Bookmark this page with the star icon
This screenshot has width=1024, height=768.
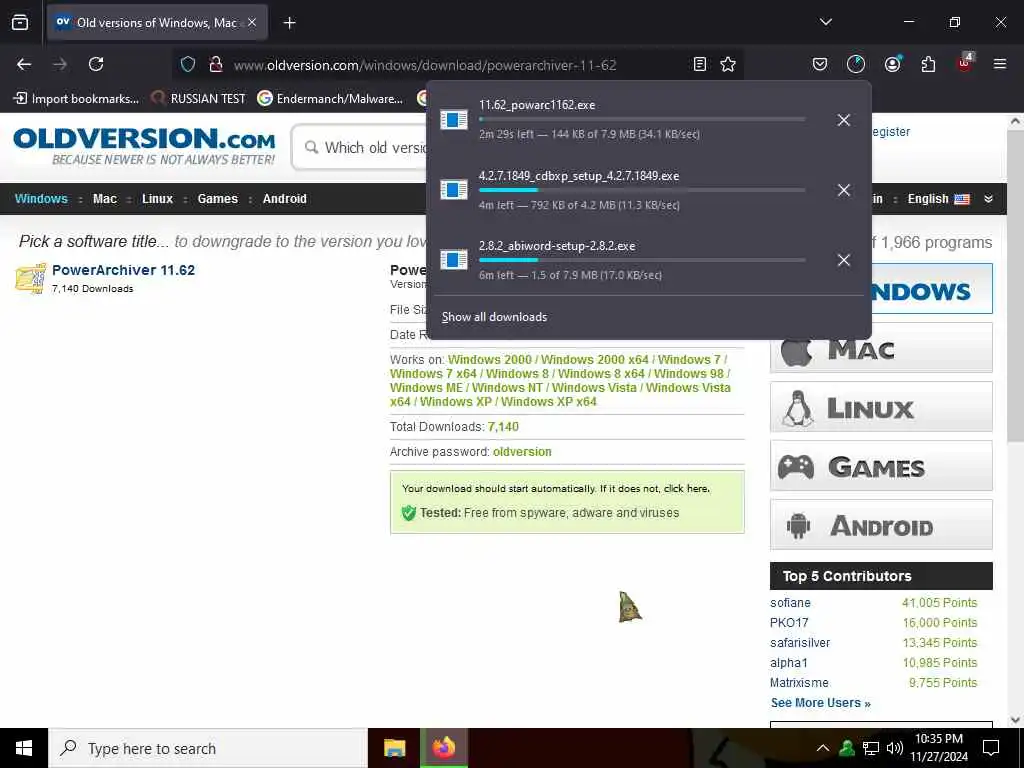(x=728, y=64)
